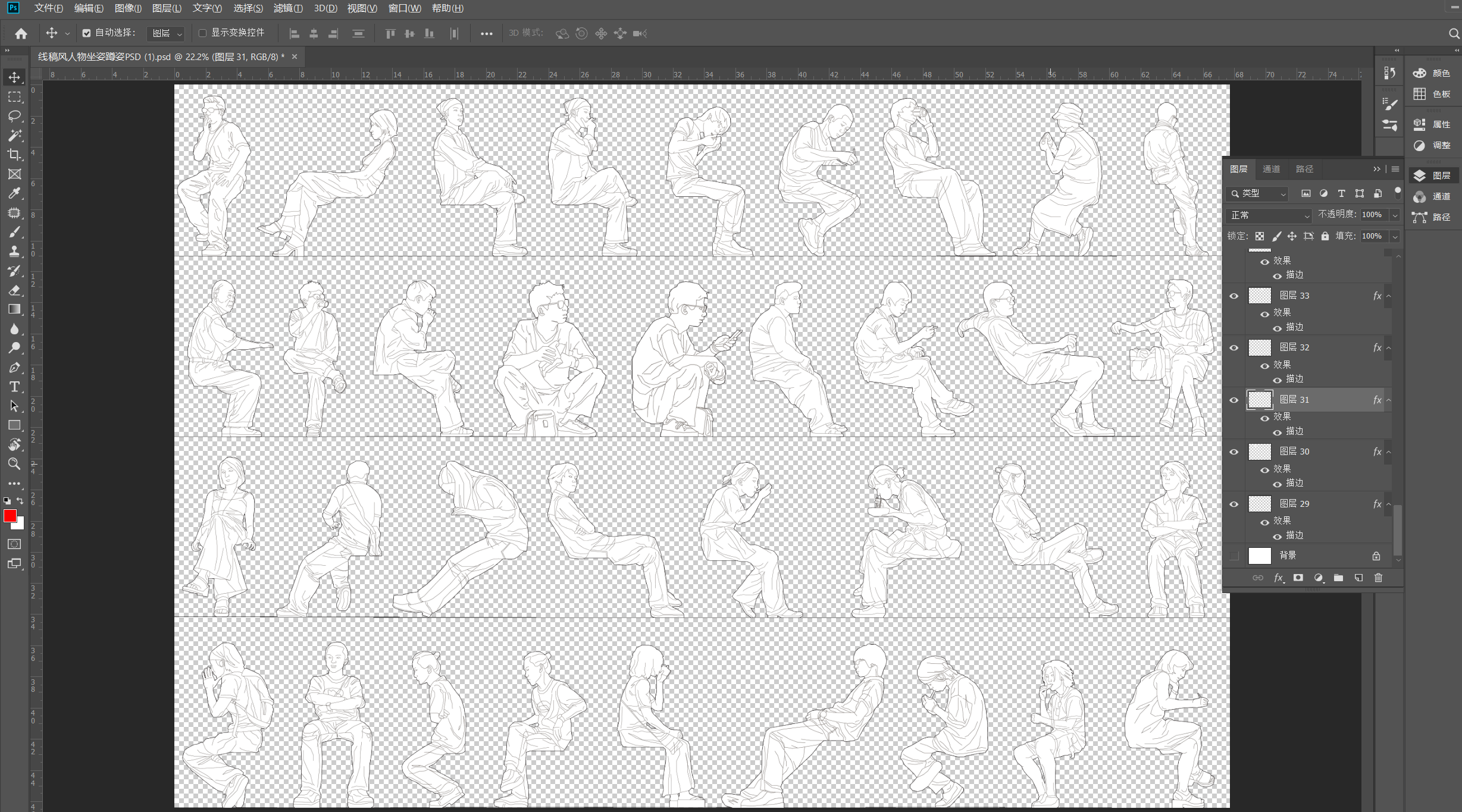Screen dimensions: 1462x812
Task: Open the 颜色 panel button
Action: [1432, 73]
